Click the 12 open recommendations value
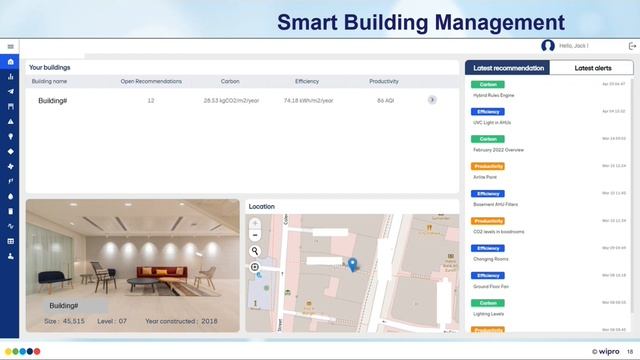 coord(151,100)
